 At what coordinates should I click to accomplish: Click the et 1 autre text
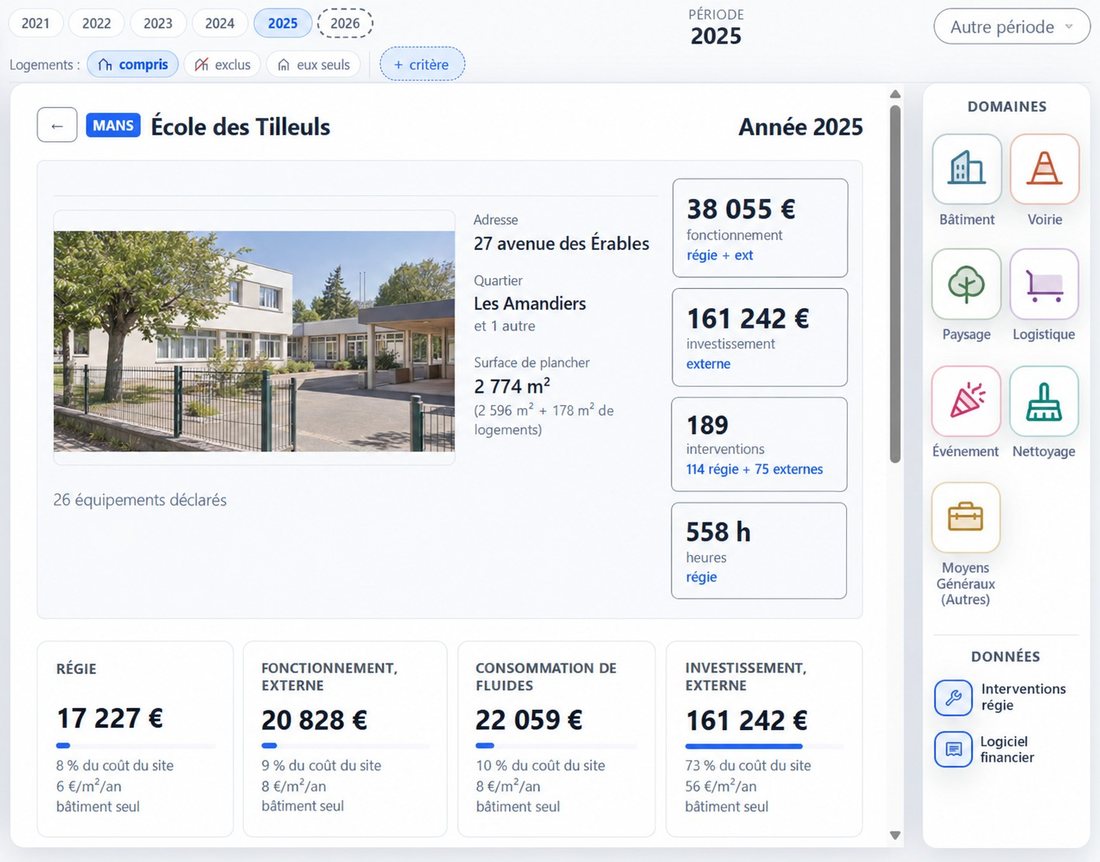point(504,326)
